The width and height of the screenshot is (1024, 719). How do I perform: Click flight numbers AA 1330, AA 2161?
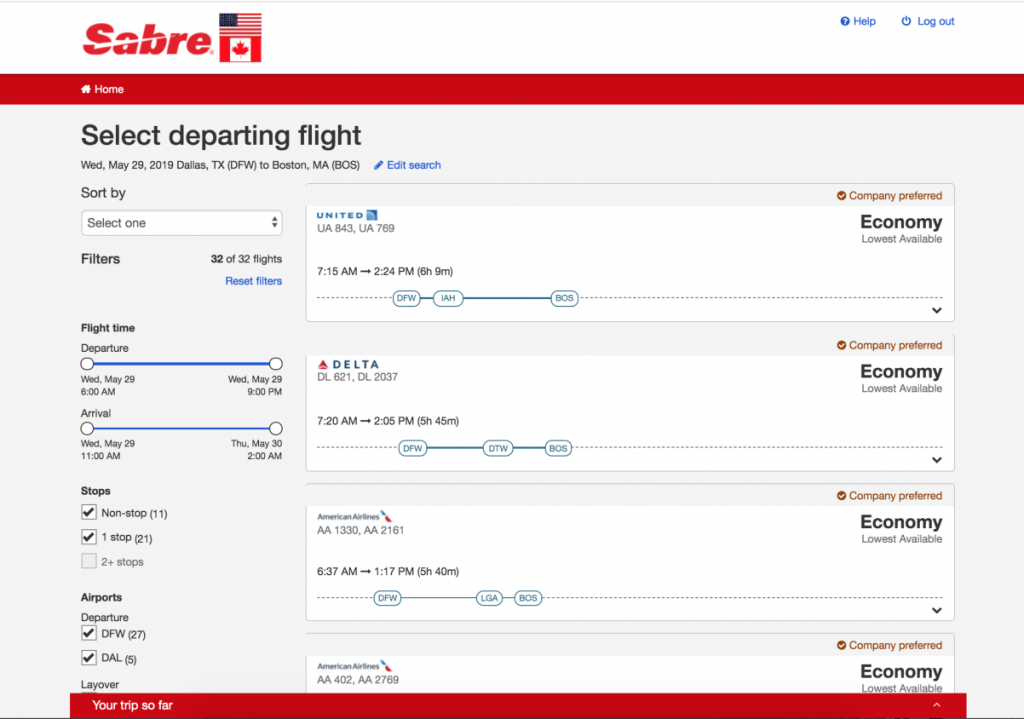click(360, 530)
